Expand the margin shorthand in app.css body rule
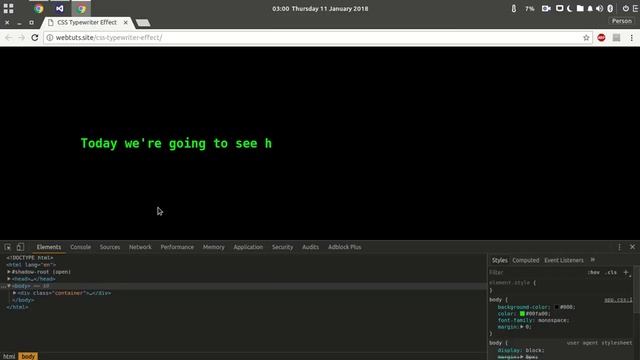The image size is (640, 360). 522,327
